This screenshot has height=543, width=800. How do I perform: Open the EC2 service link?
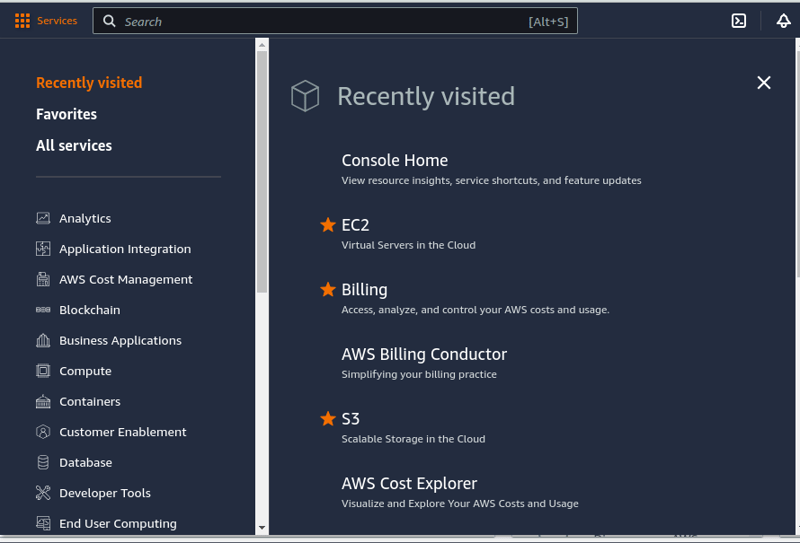[x=355, y=225]
